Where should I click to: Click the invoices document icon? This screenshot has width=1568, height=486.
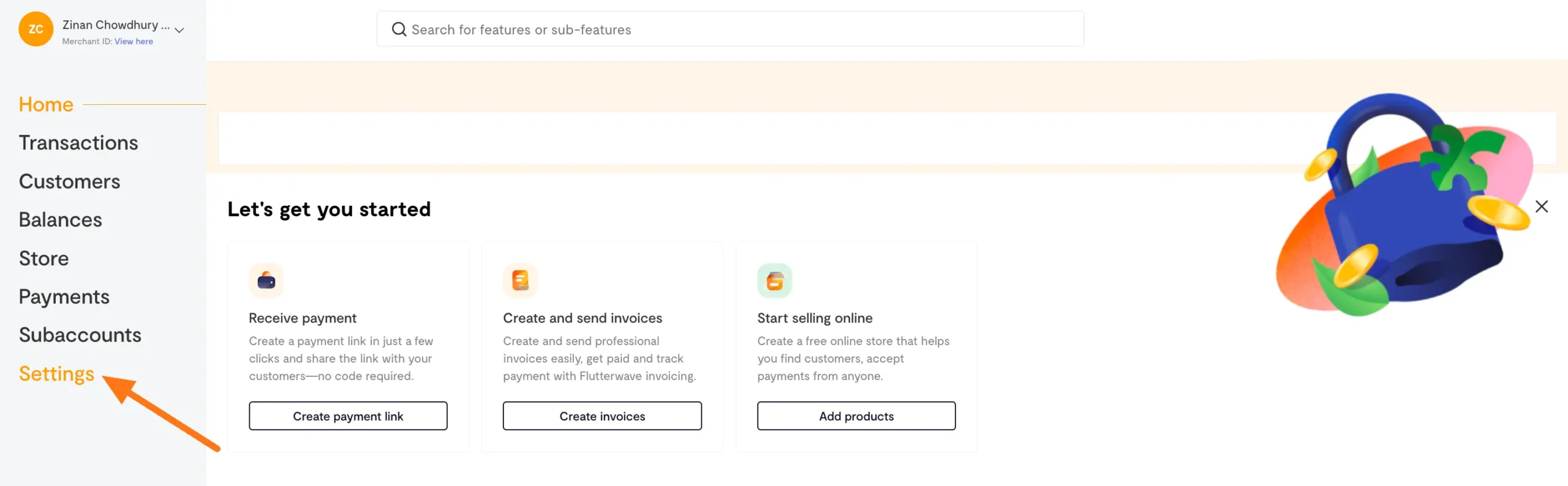(520, 281)
